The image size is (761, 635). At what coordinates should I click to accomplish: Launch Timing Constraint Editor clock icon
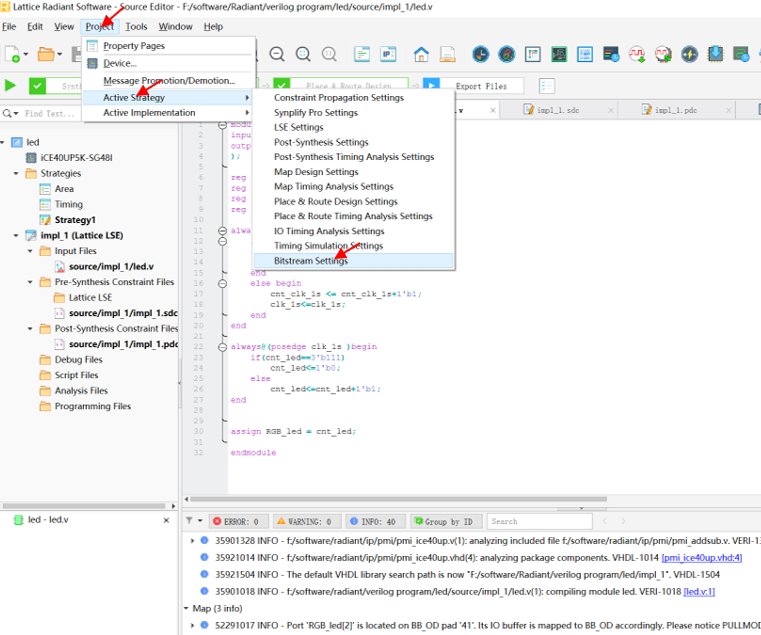(480, 54)
